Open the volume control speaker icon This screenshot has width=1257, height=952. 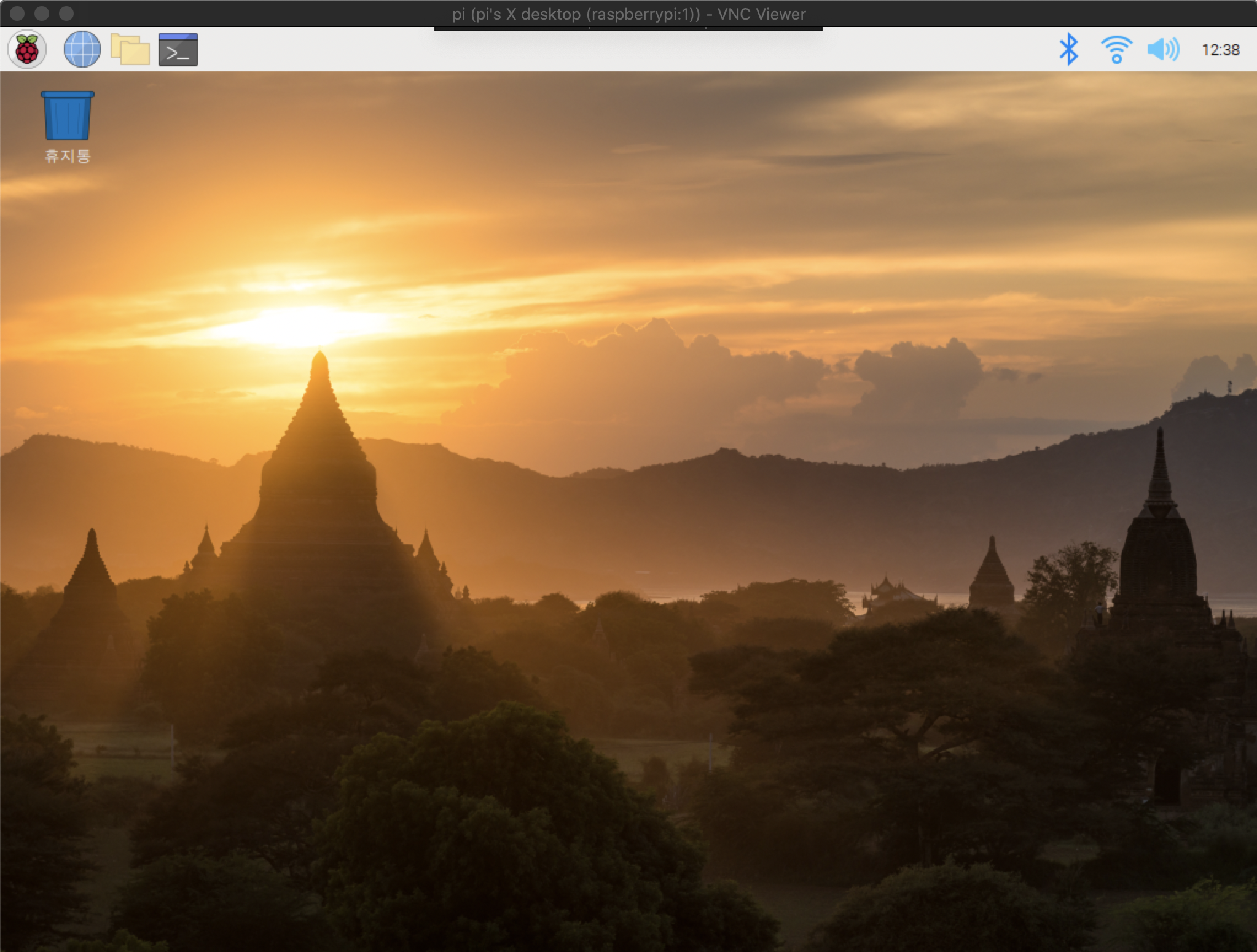pos(1163,49)
